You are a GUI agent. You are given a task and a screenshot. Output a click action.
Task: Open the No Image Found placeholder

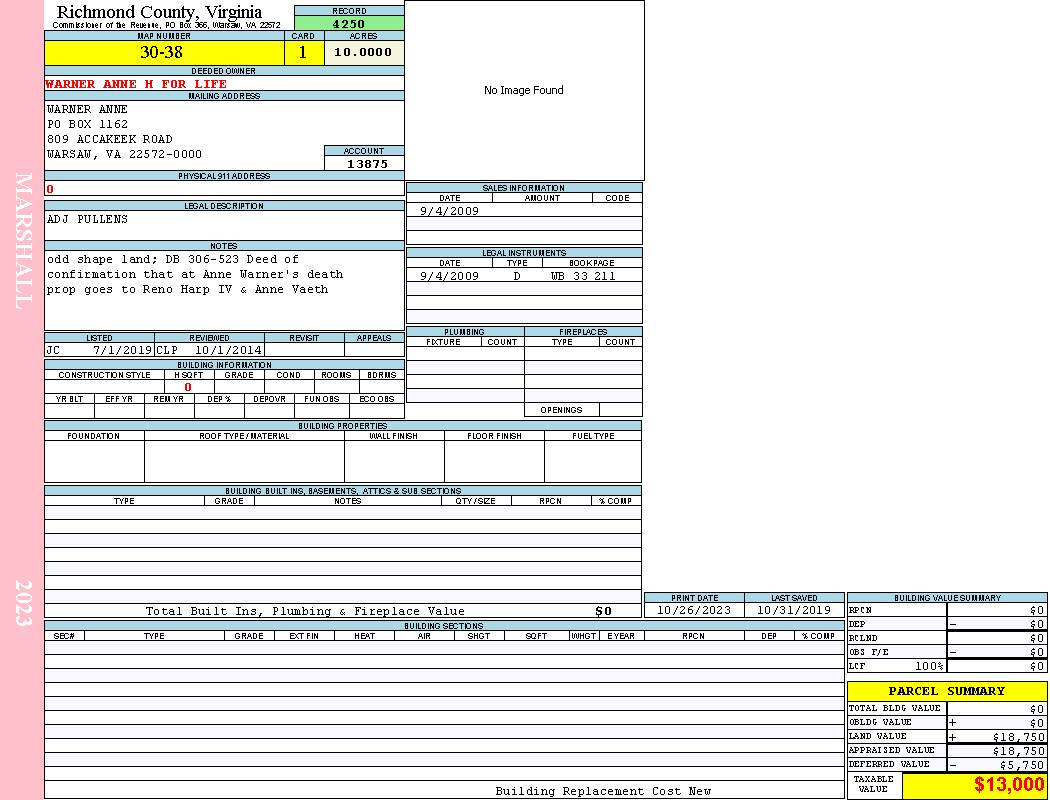[x=524, y=90]
